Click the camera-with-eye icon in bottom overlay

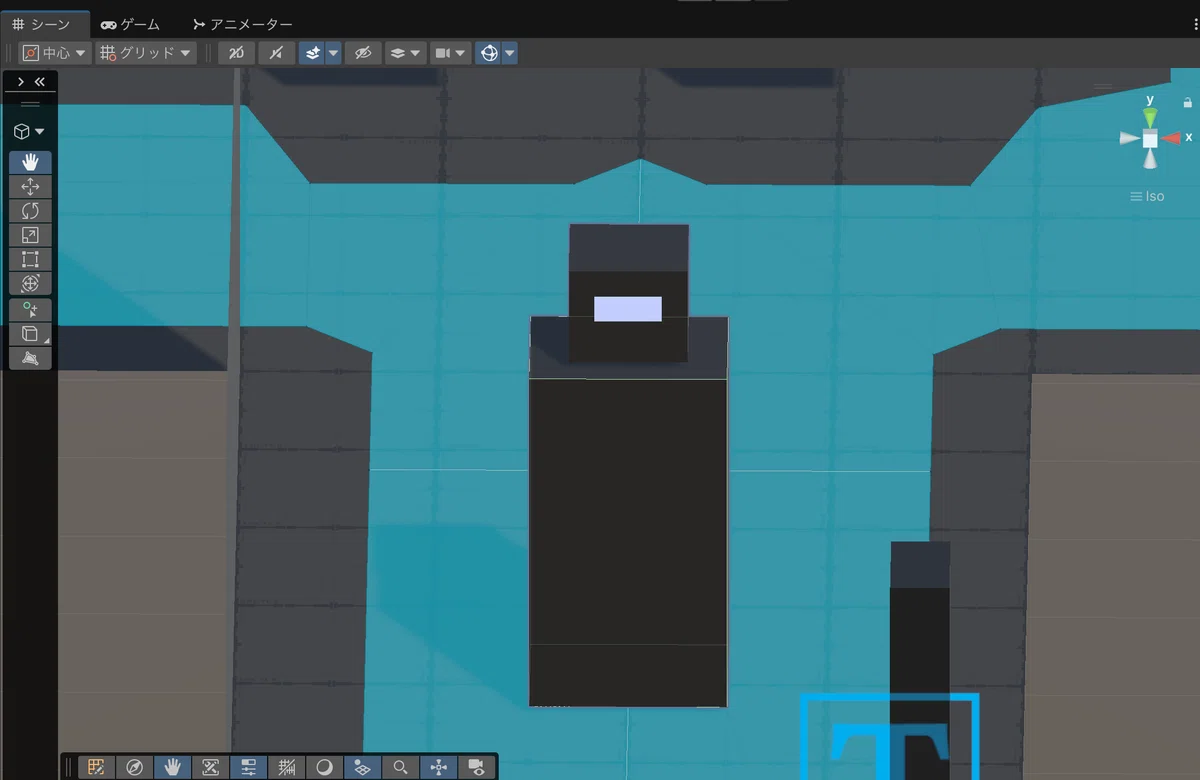coord(476,767)
